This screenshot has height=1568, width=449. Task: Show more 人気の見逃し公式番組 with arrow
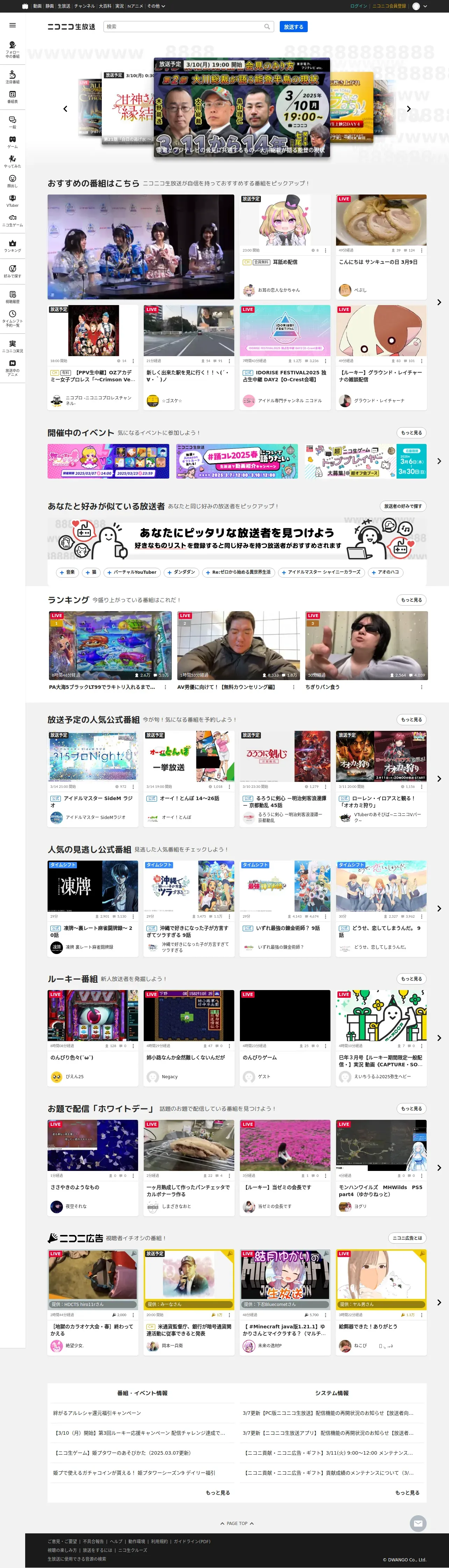point(439,908)
